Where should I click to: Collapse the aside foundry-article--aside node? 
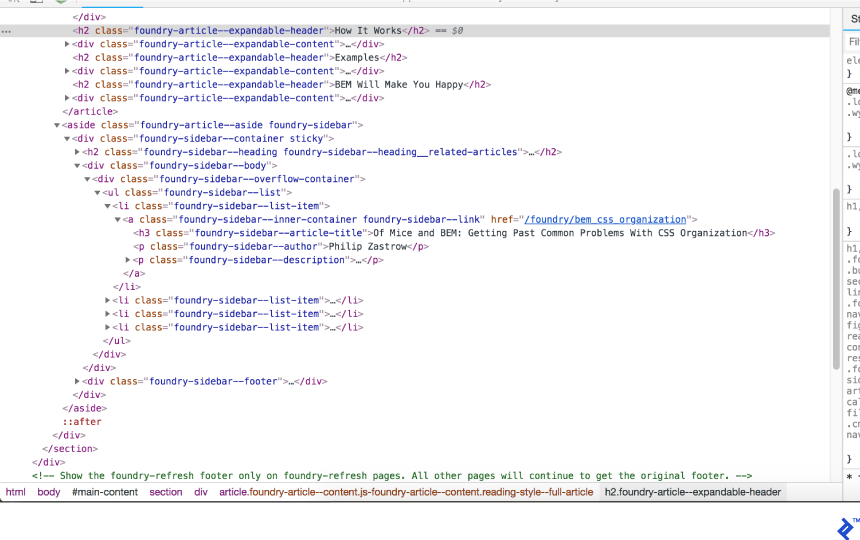click(x=56, y=125)
